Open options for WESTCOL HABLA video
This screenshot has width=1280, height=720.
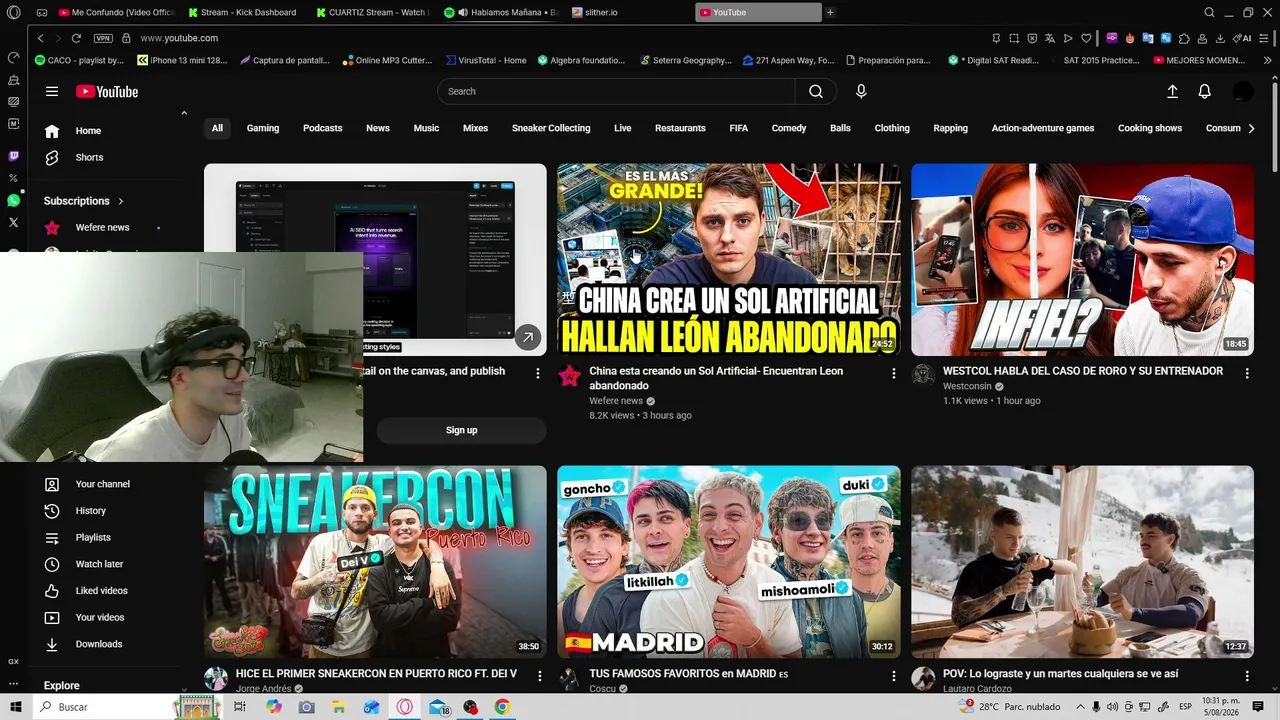[1247, 373]
